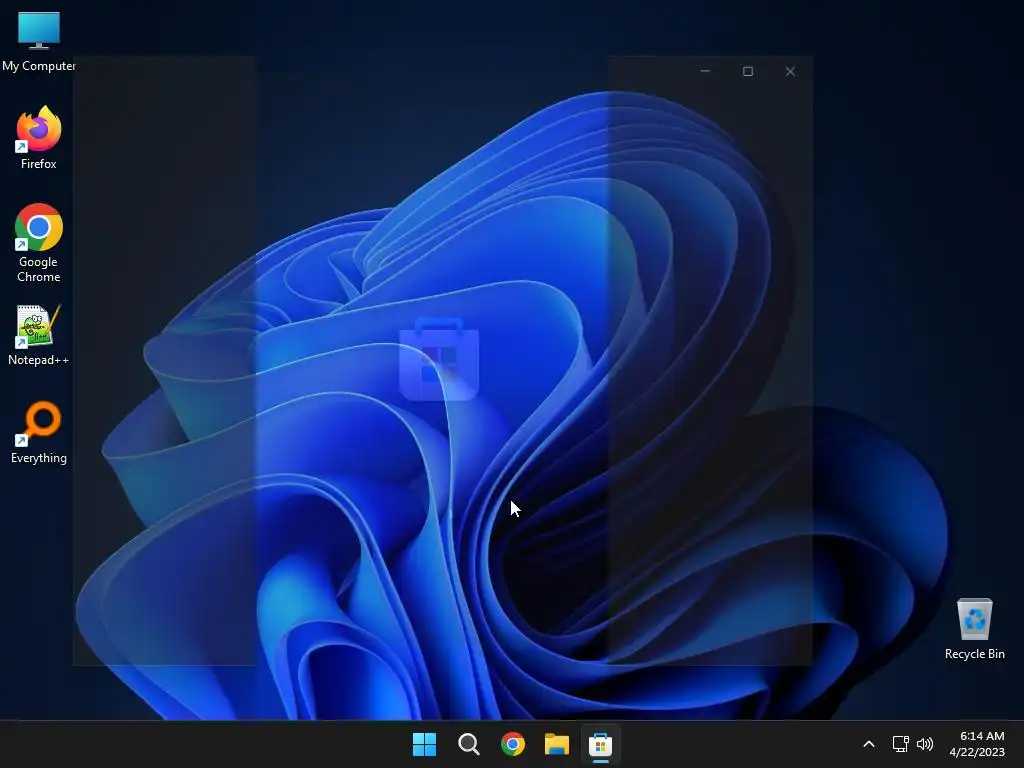Minimize the loading Microsoft Store window
Image resolution: width=1024 pixels, height=768 pixels.
pos(705,71)
